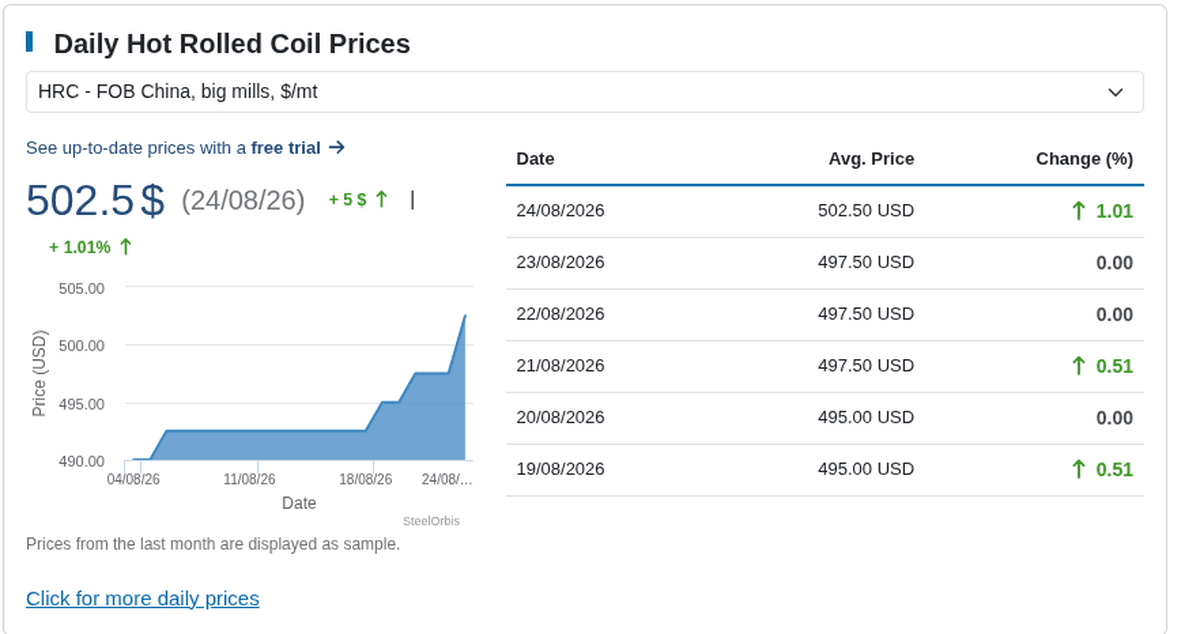Click the 11/08/26 label on the chart axis
Image resolution: width=1200 pixels, height=634 pixels.
click(x=249, y=480)
